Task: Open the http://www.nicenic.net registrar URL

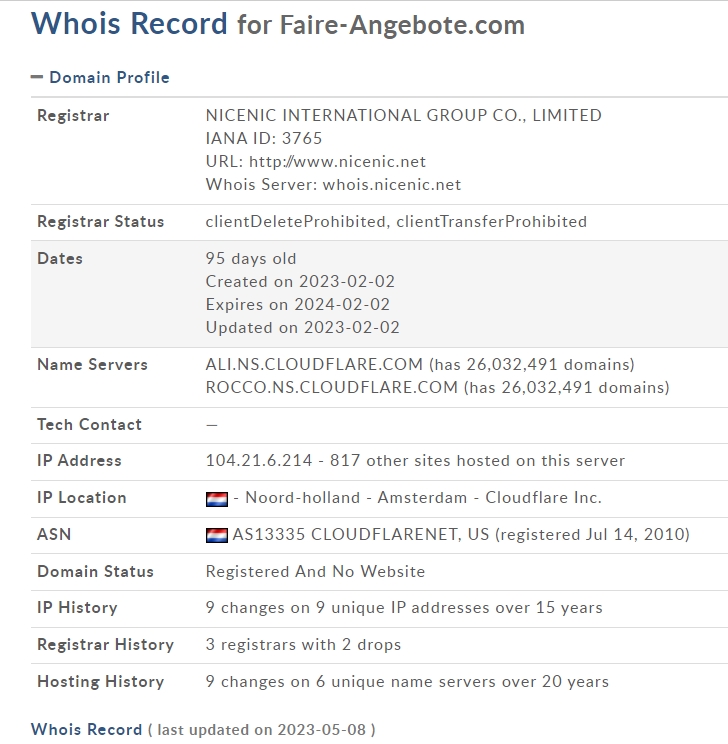Action: click(337, 161)
